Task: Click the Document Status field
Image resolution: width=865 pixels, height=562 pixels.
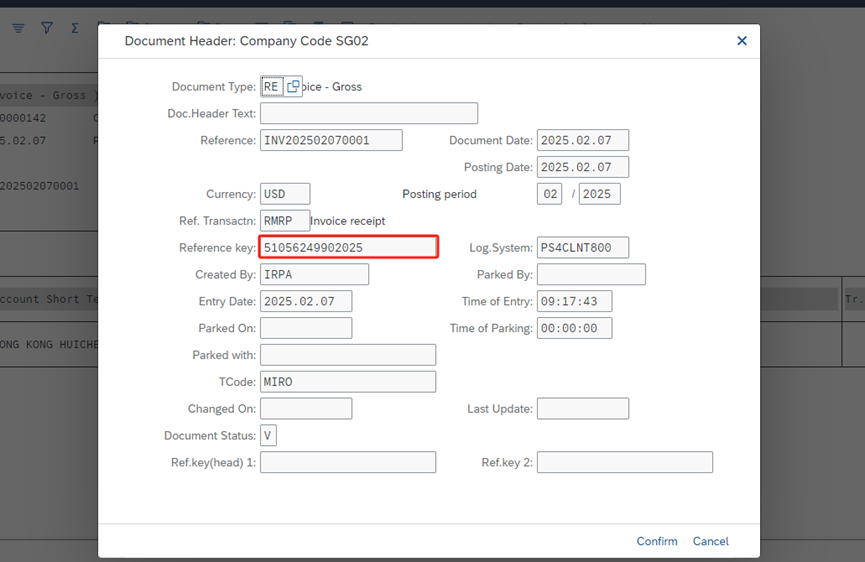Action: pos(268,435)
